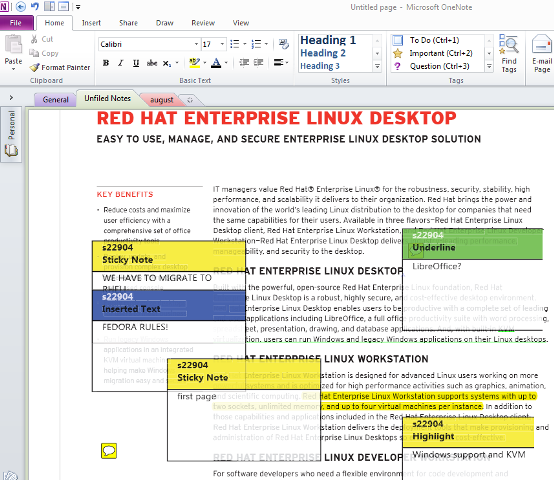Toggle Bold formatting
This screenshot has height=480, width=554.
point(106,63)
